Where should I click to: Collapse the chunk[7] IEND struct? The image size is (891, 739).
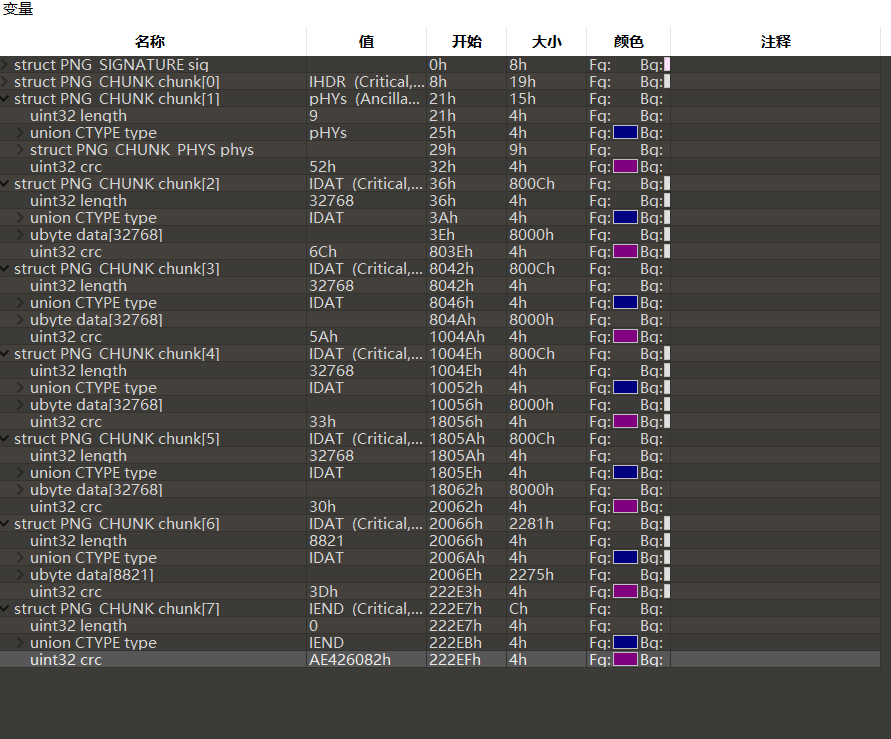pos(5,609)
